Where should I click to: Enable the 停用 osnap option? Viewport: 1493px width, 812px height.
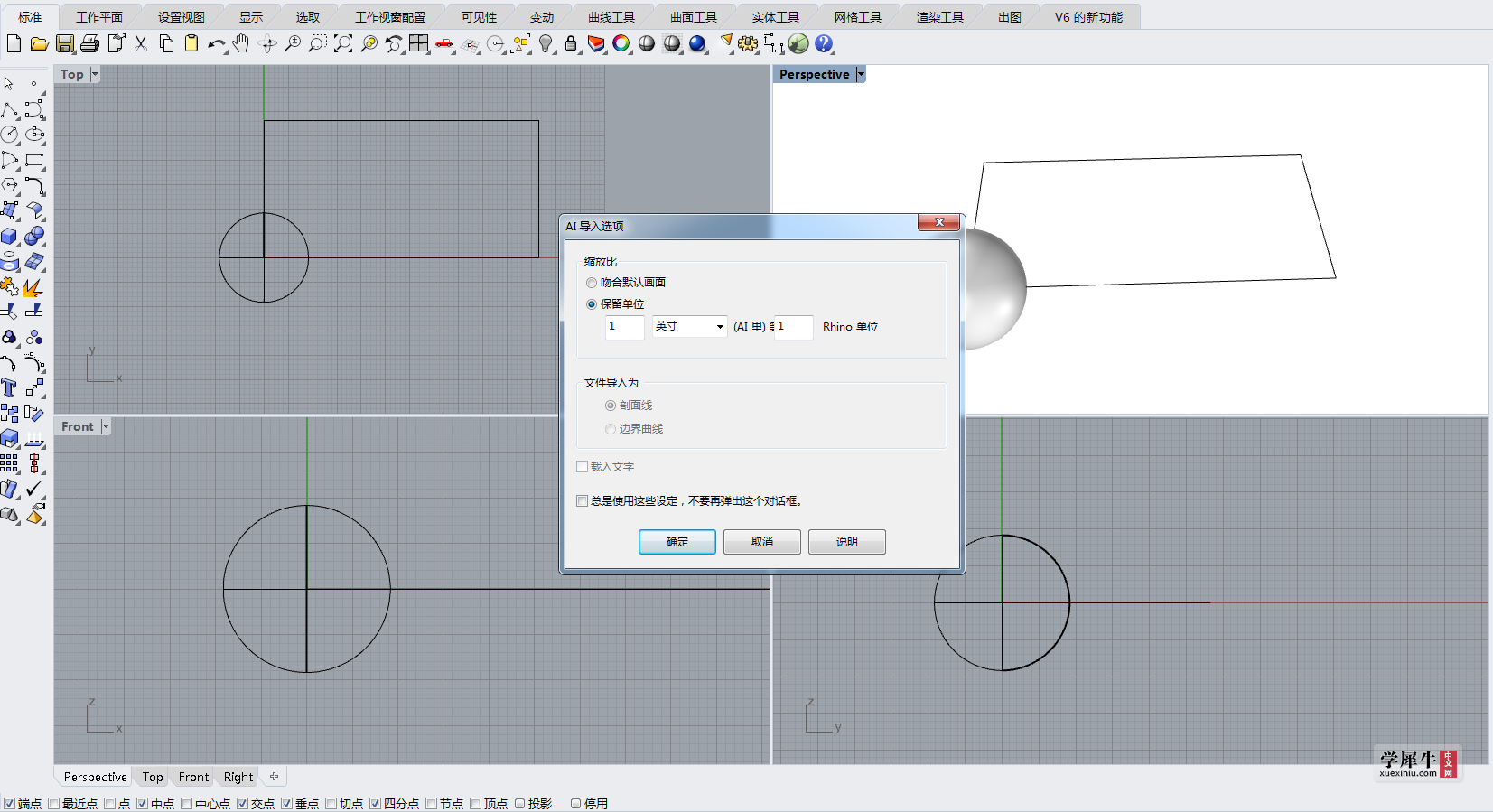(x=575, y=804)
